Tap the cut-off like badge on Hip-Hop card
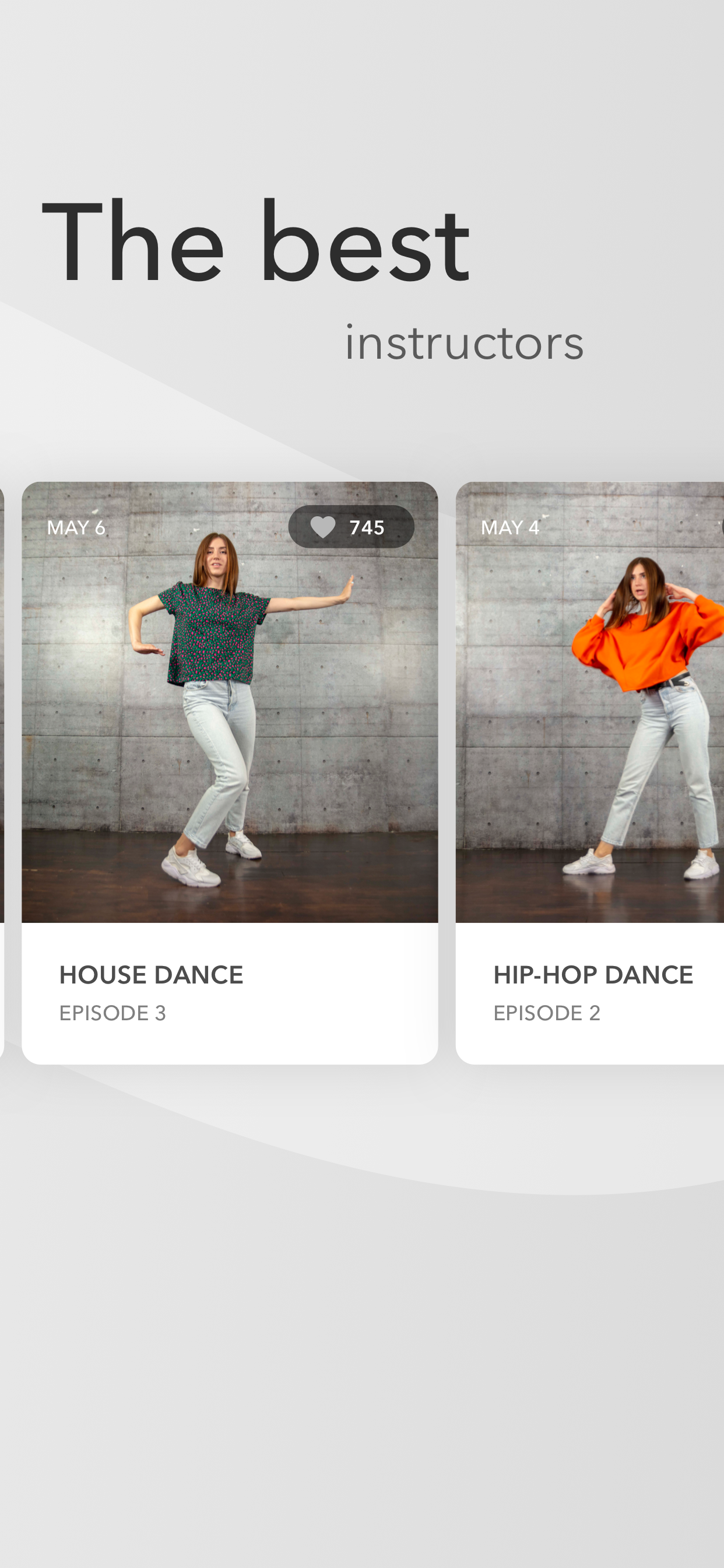Image resolution: width=724 pixels, height=1568 pixels. coord(722,527)
